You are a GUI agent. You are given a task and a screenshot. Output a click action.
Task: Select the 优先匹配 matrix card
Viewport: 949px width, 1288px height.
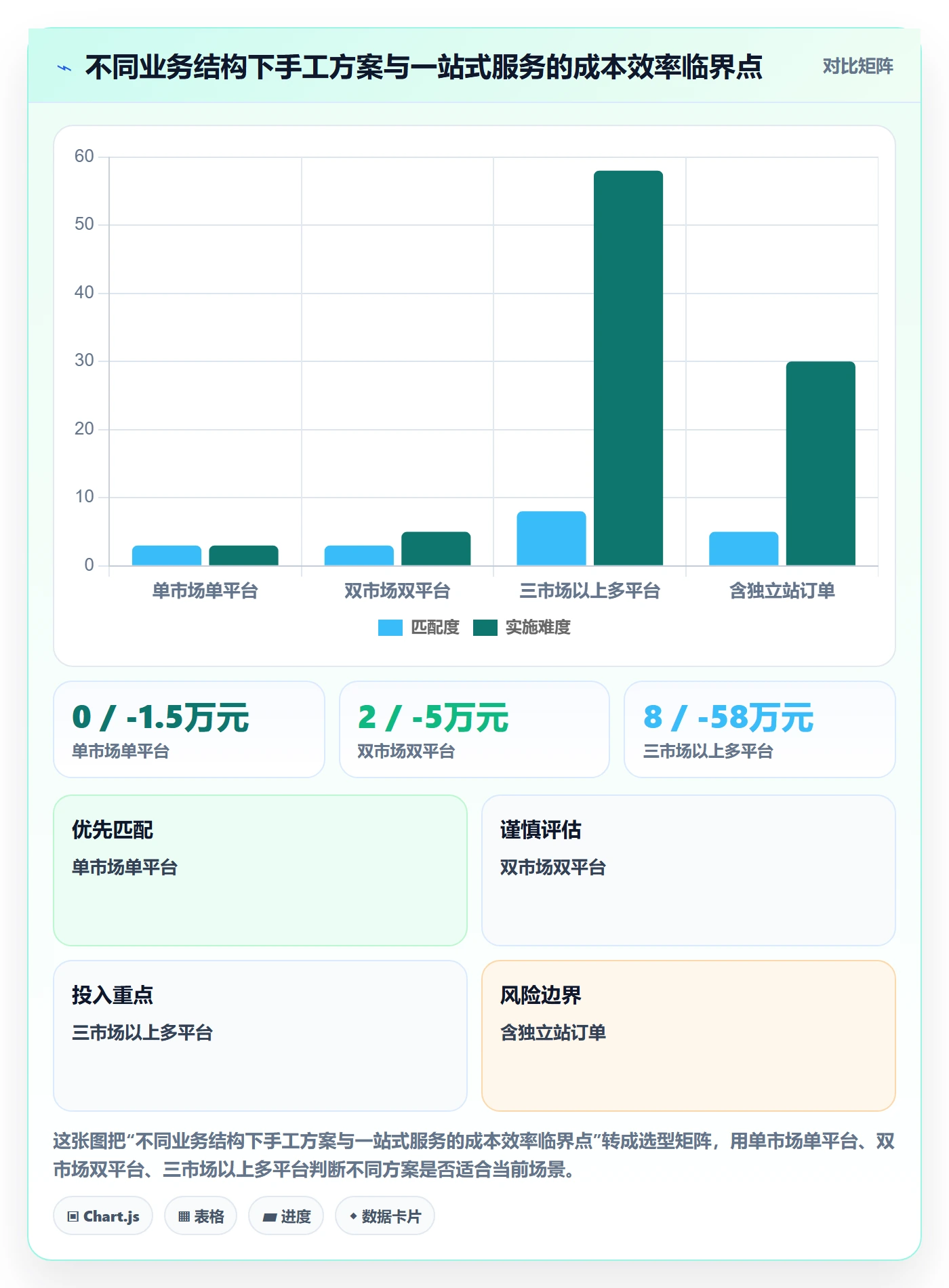pos(260,870)
